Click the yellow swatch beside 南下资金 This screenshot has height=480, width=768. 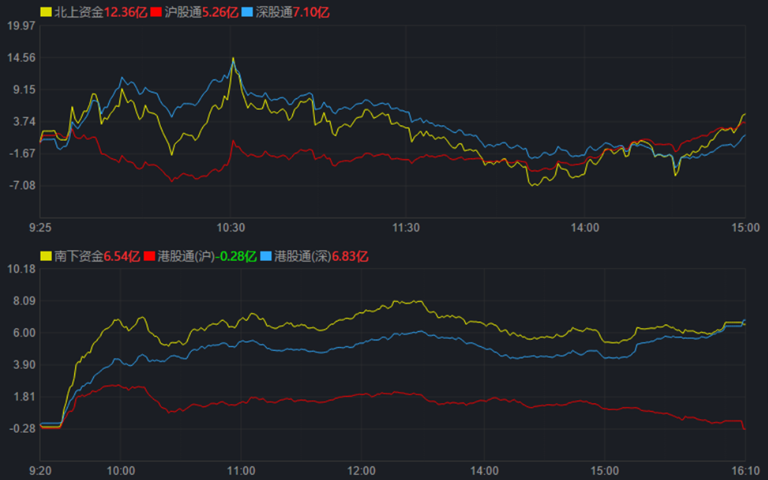point(46,256)
